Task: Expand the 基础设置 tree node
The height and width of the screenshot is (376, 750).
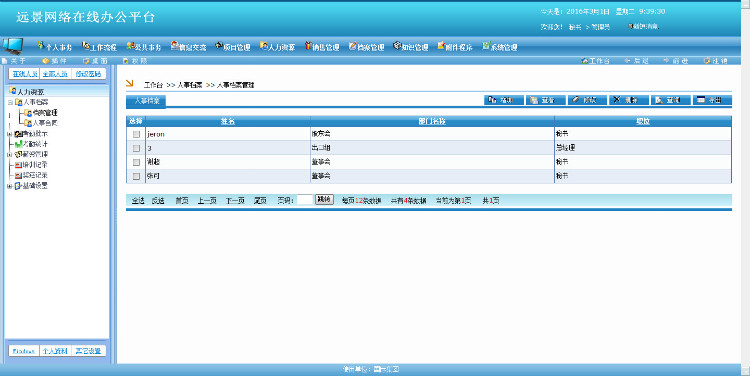Action: [10, 186]
